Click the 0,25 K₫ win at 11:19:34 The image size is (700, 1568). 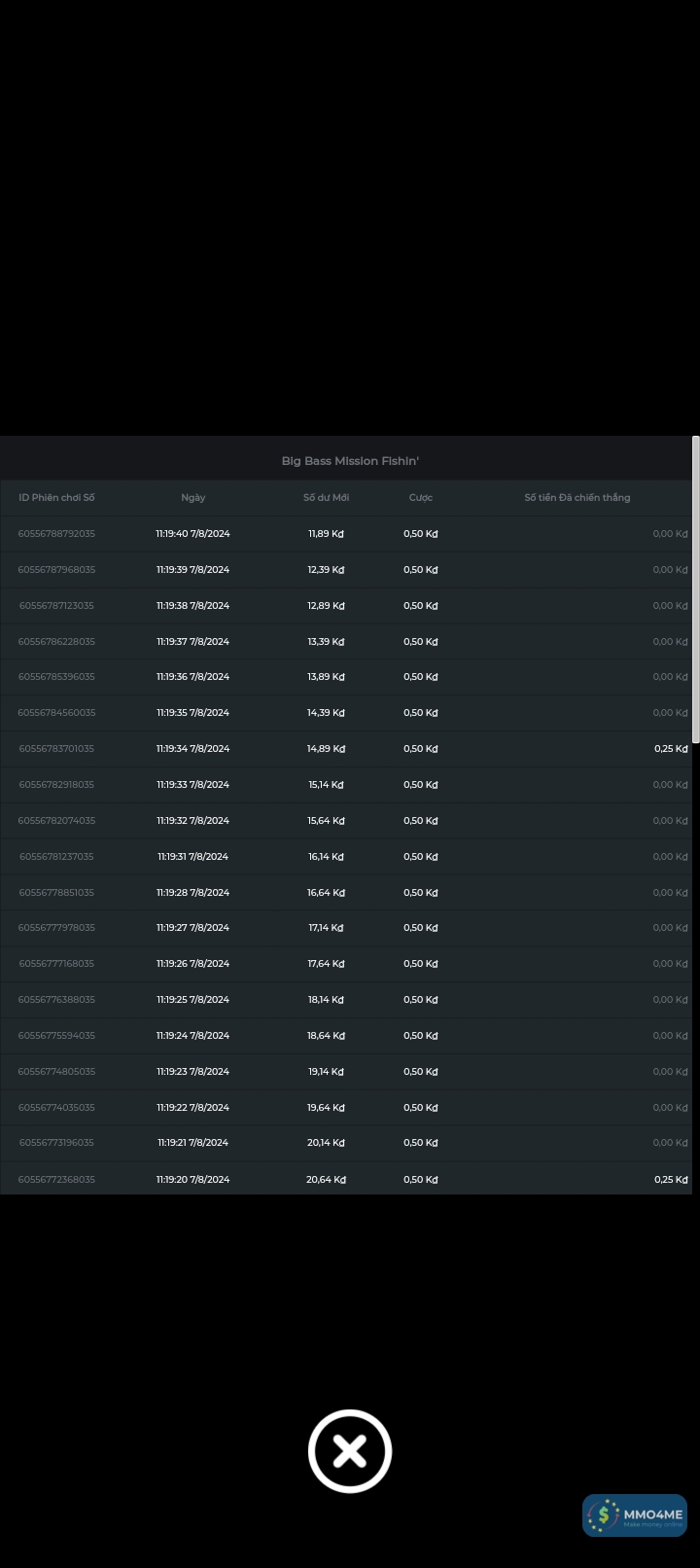click(670, 749)
